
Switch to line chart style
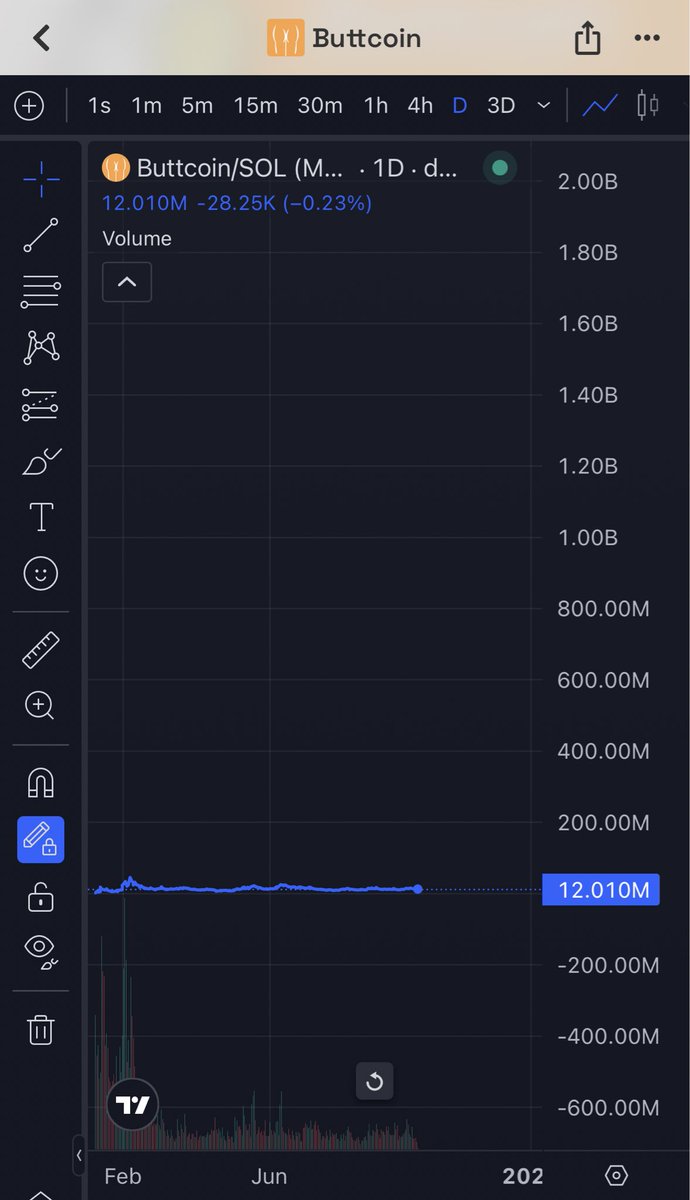601,105
